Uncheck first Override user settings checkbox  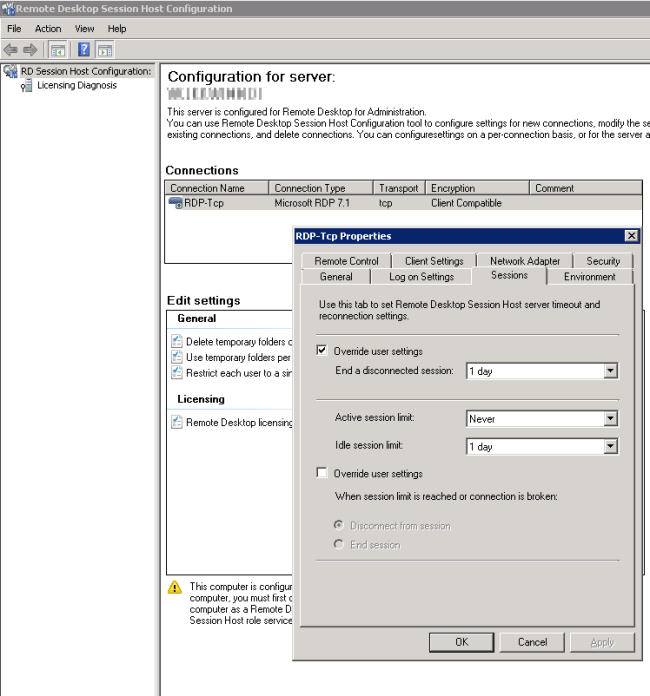pos(322,350)
